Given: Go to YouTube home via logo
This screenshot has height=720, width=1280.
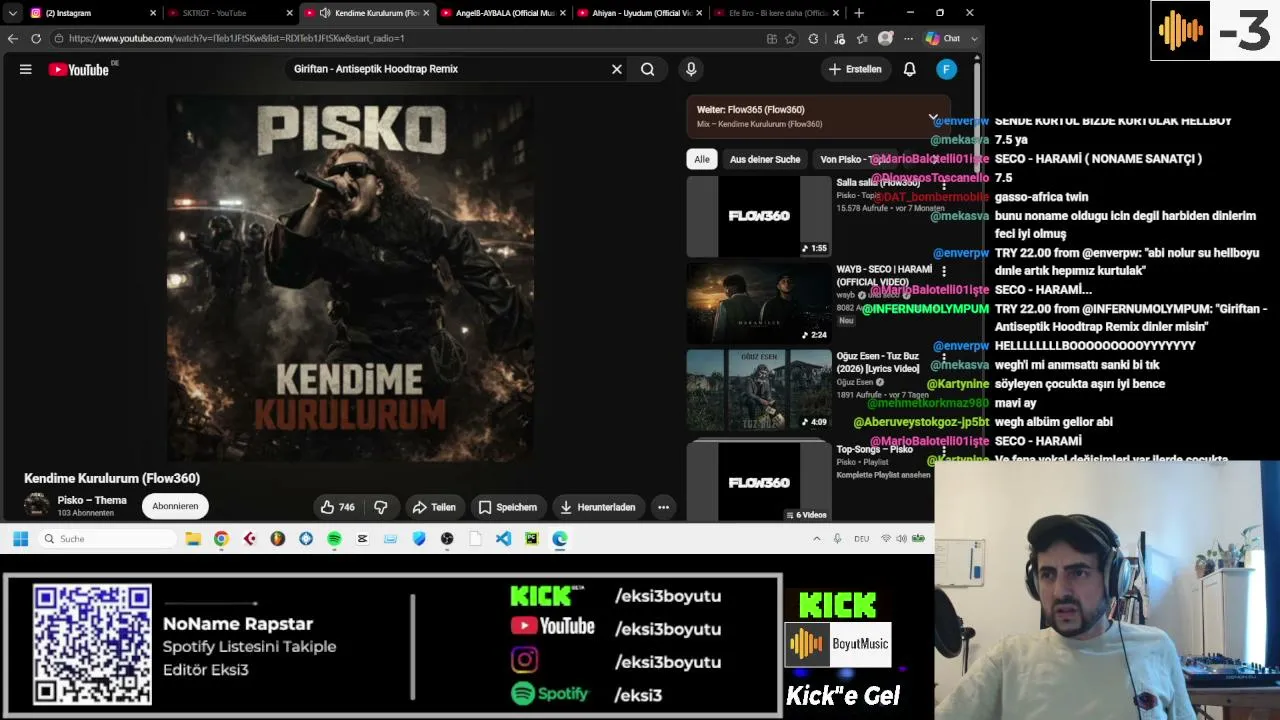Looking at the screenshot, I should [79, 69].
